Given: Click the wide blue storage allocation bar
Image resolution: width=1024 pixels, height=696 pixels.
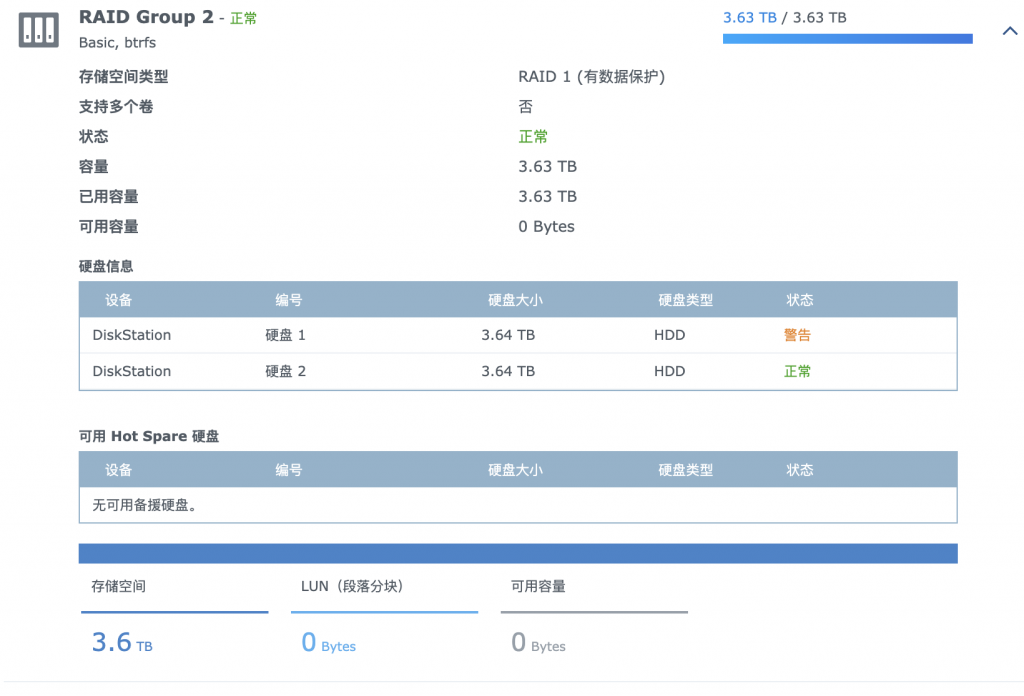Looking at the screenshot, I should coord(518,553).
